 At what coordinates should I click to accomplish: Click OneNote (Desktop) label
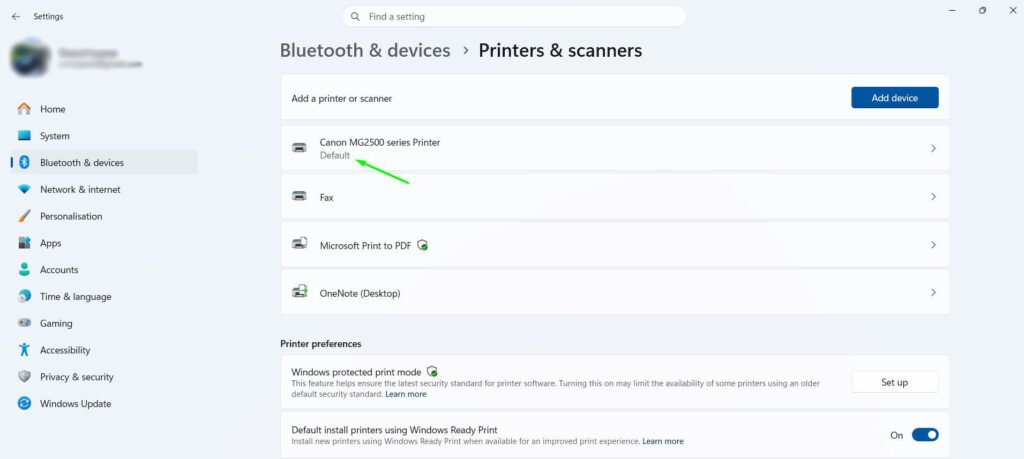(360, 293)
